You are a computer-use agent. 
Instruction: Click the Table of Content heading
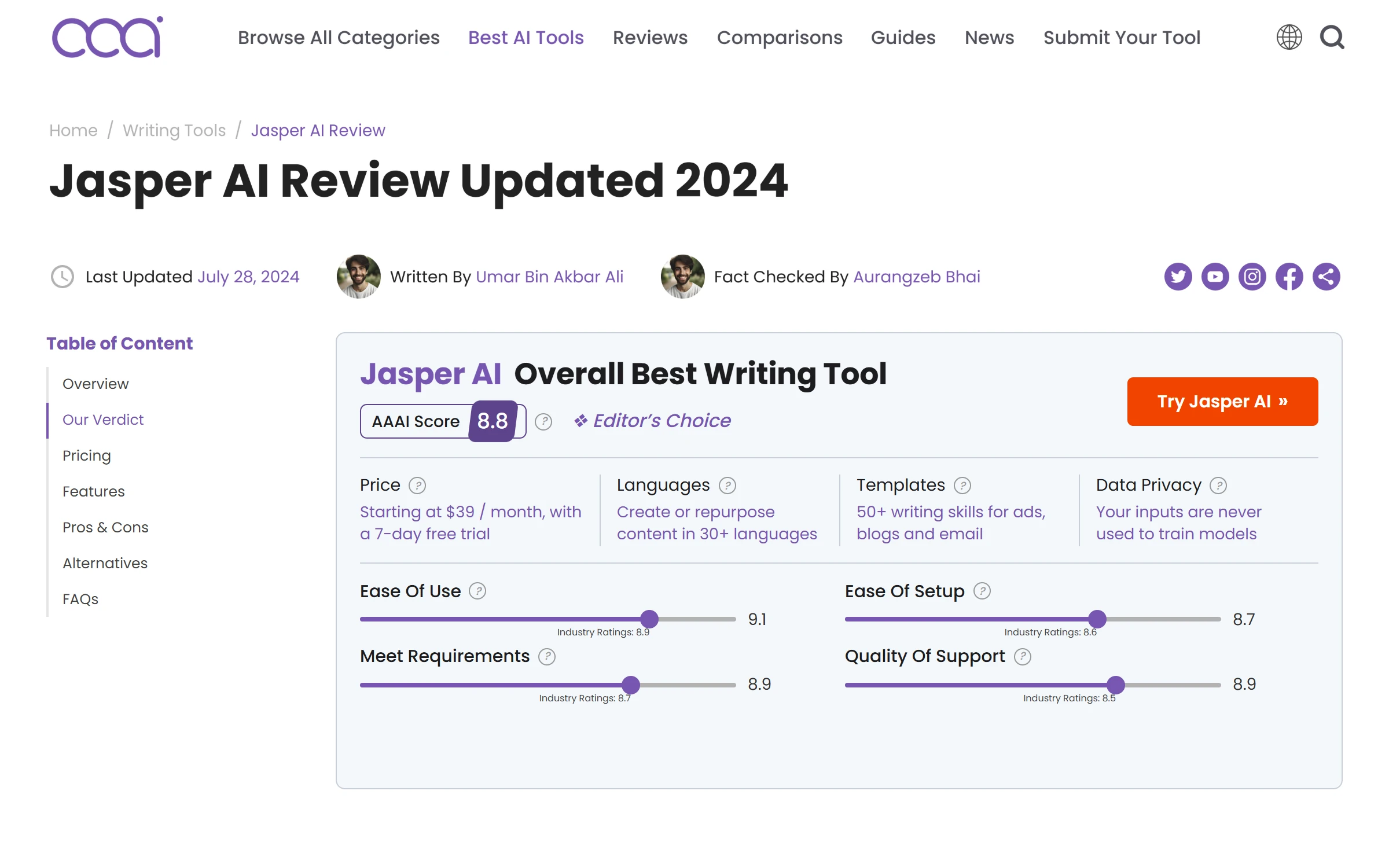pos(119,344)
